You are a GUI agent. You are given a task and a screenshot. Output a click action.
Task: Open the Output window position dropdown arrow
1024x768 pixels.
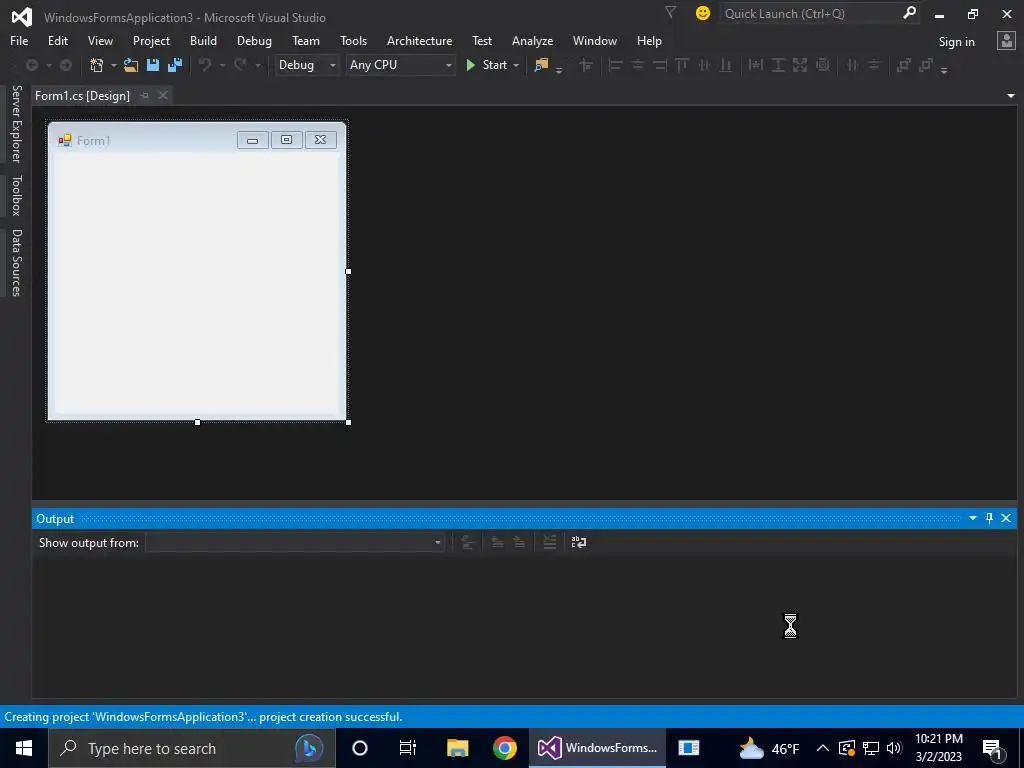click(x=972, y=518)
